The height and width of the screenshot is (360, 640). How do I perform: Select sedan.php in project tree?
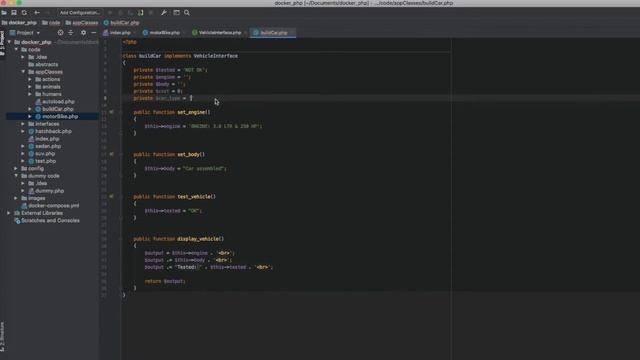tap(44, 146)
